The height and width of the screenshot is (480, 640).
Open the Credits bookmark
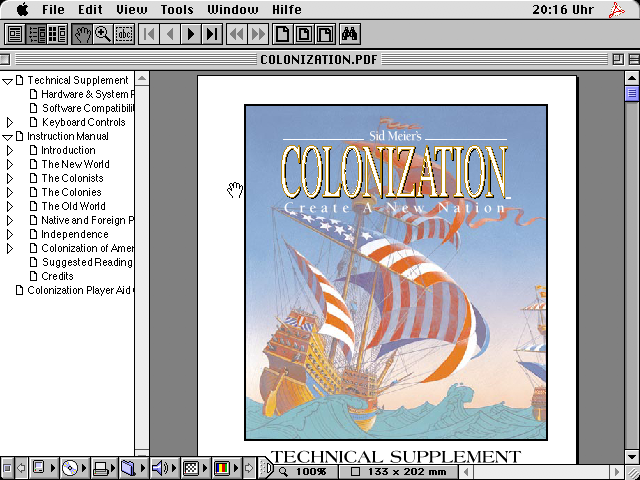click(x=57, y=276)
